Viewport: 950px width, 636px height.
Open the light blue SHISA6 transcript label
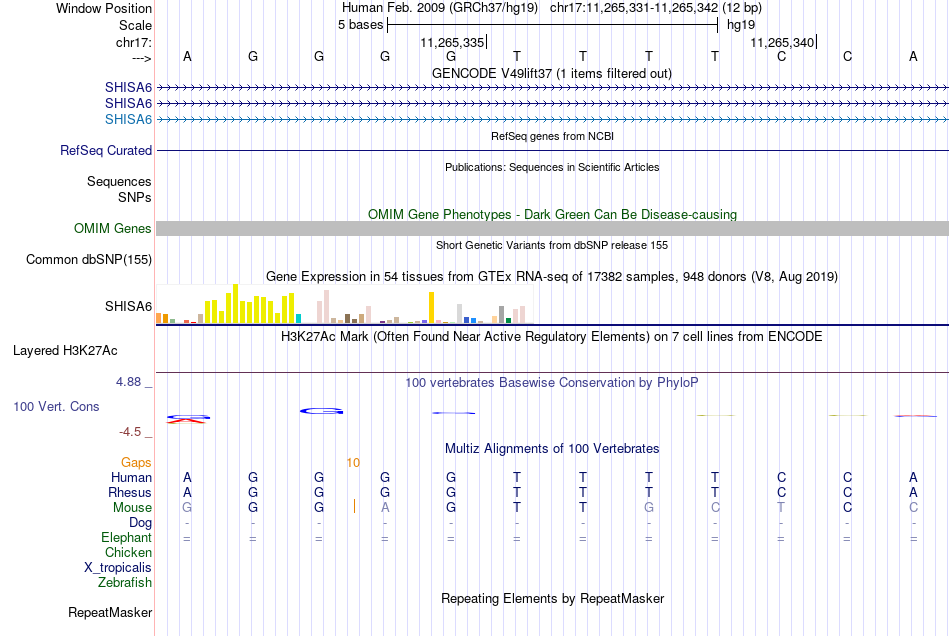click(128, 119)
